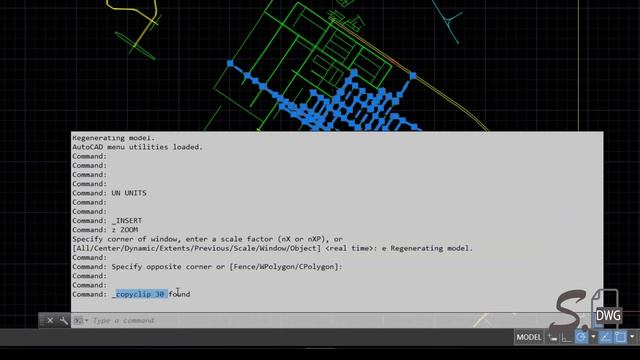Click the right-end blue grip of selection
Viewport: 640px width, 360px height.
(x=413, y=76)
